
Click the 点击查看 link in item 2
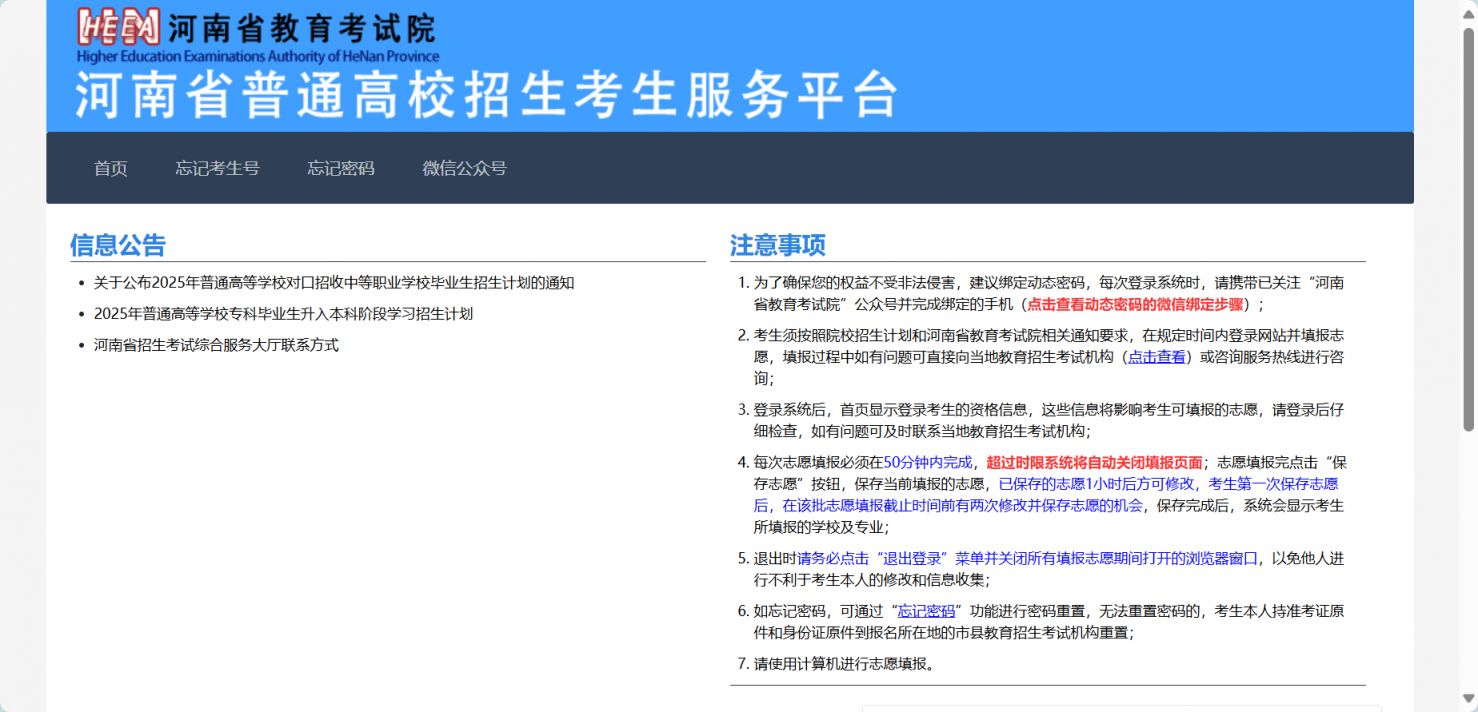point(1157,357)
